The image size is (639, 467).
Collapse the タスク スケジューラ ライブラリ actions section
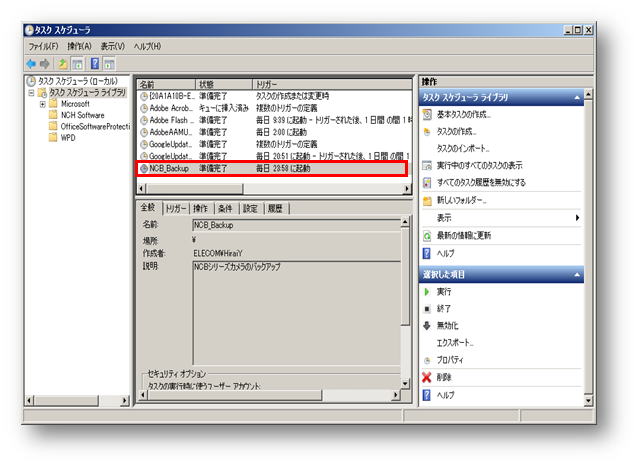(x=577, y=98)
